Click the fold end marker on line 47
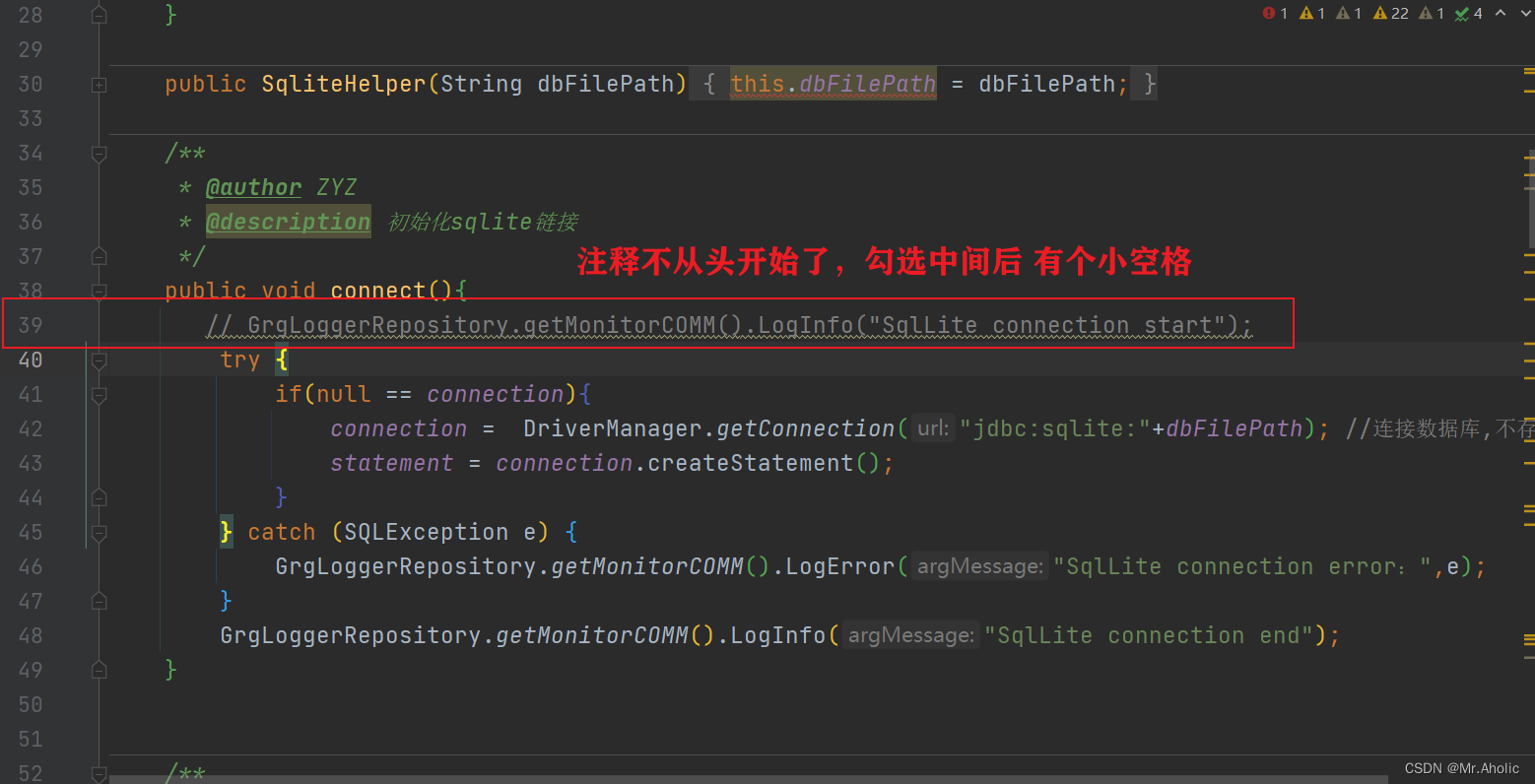Screen dimensions: 1535x784 click(x=99, y=601)
